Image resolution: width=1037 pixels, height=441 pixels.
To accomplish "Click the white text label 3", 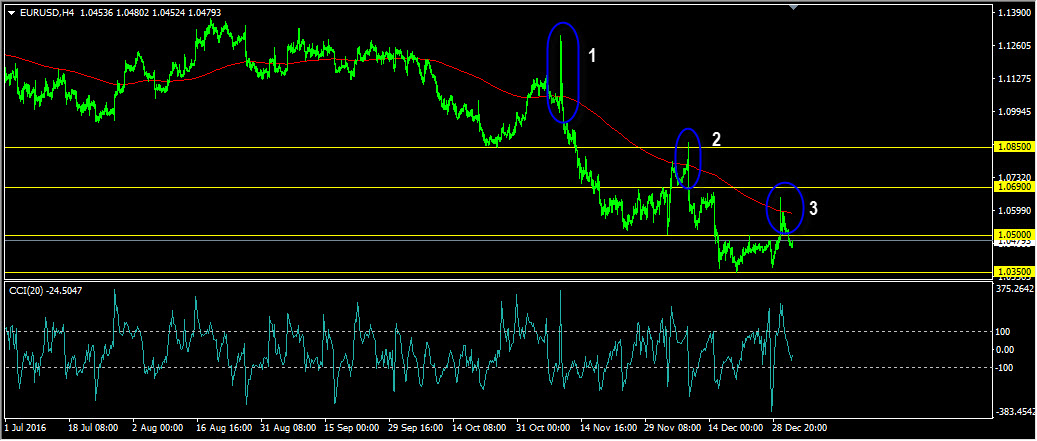I will (813, 208).
